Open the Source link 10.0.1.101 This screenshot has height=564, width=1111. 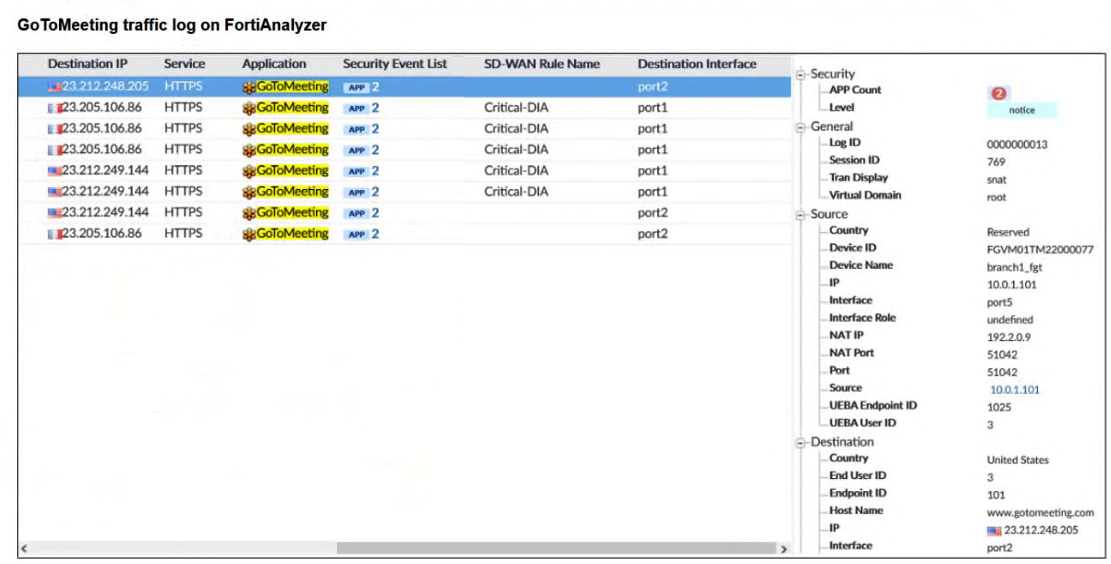[1014, 390]
